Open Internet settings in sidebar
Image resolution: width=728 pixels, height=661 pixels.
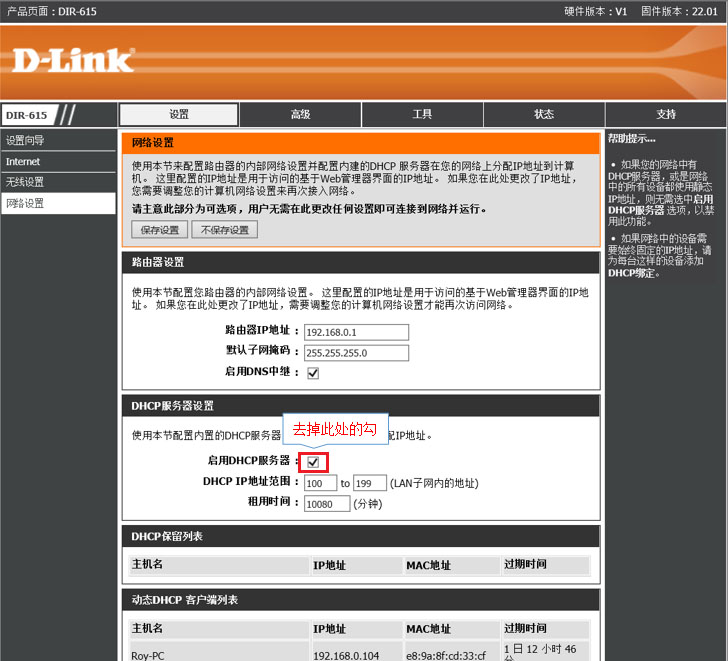click(58, 162)
